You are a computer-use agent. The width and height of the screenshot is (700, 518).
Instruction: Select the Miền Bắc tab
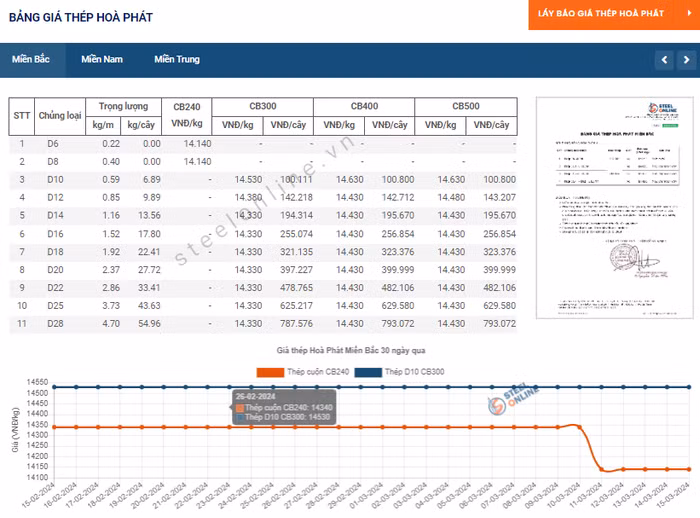tap(31, 59)
